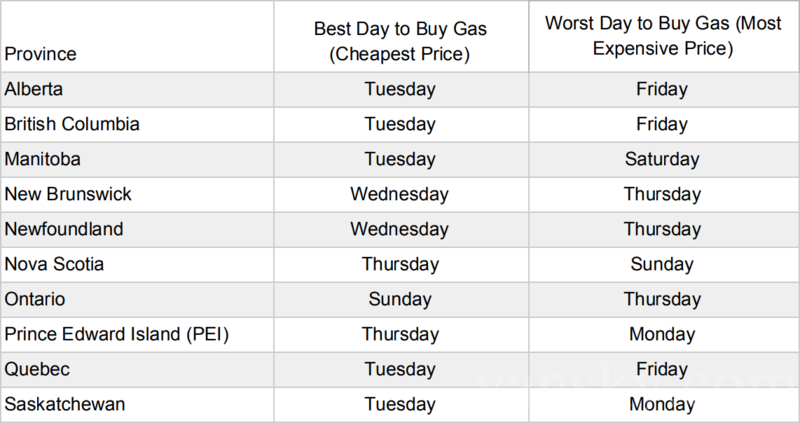Select the Ontario province cell
800x423 pixels.
click(36, 299)
